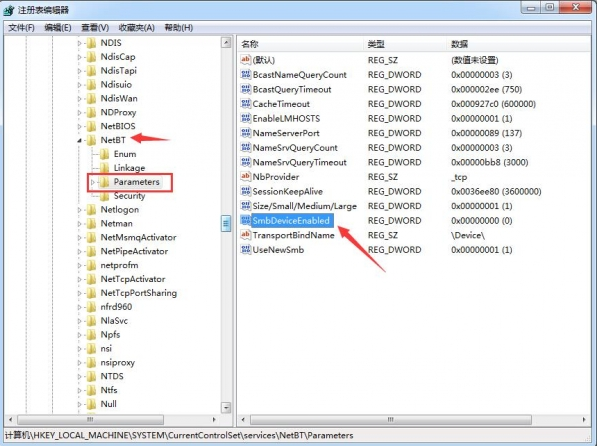The height and width of the screenshot is (446, 598).
Task: Select the NetTcpActivator tree item
Action: (x=133, y=279)
